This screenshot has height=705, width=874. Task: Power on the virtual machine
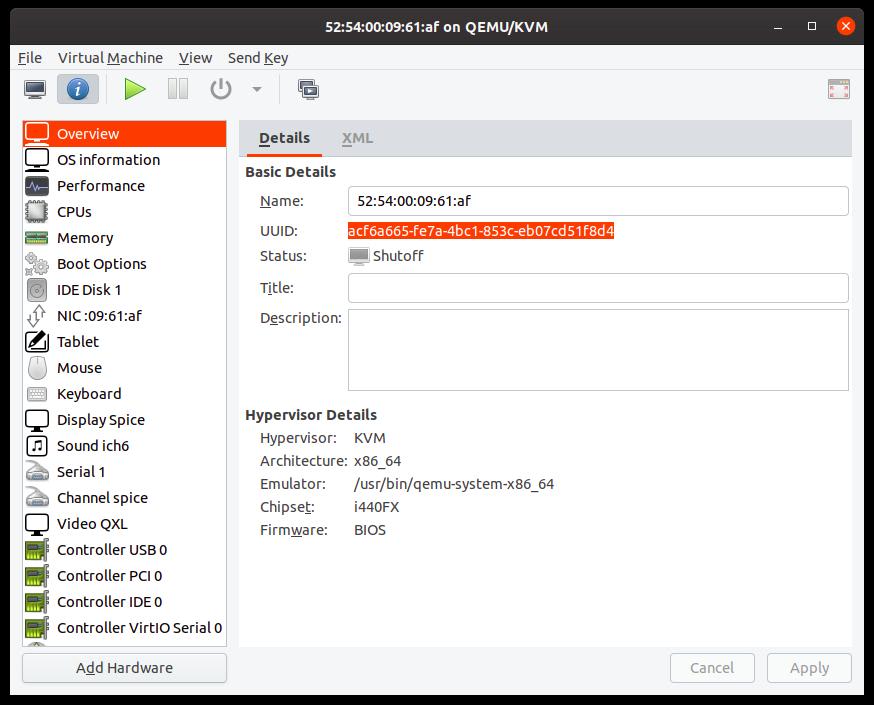coord(134,89)
